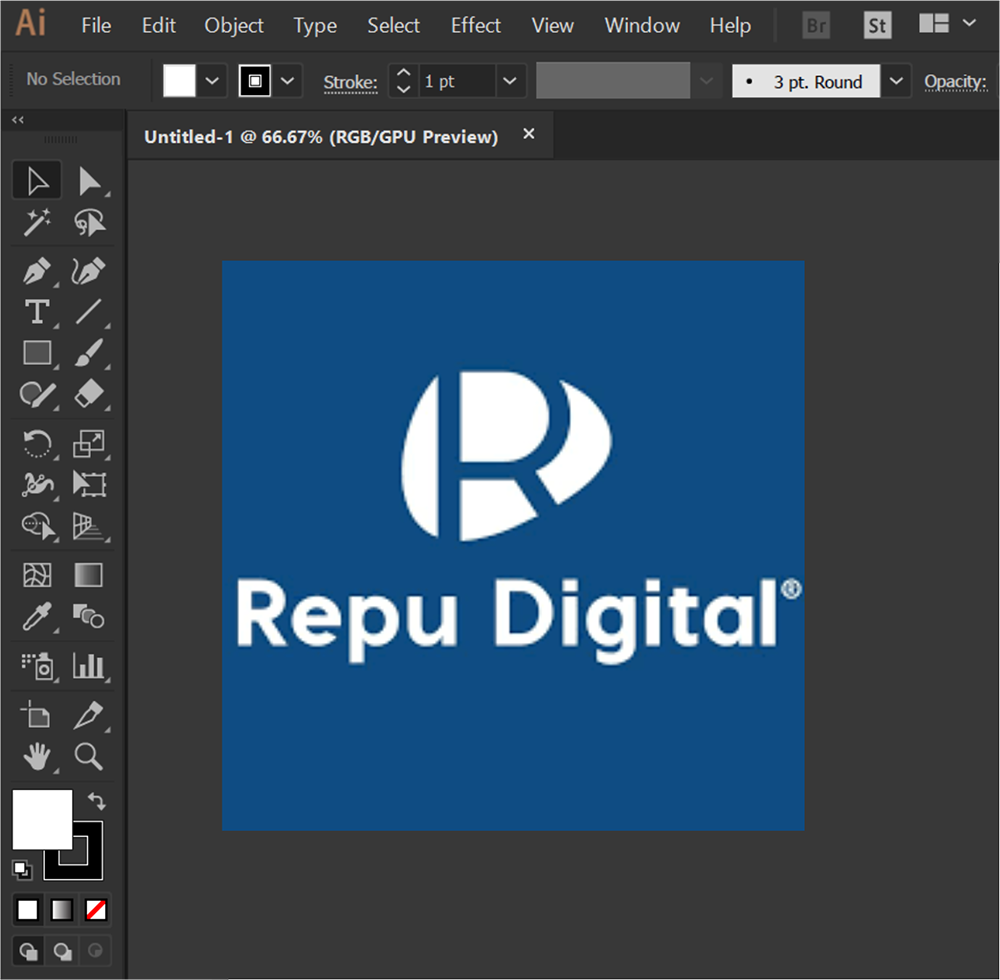Screen dimensions: 1000x980
Task: Expand the 3 pt. Round brush dropdown
Action: 896,81
